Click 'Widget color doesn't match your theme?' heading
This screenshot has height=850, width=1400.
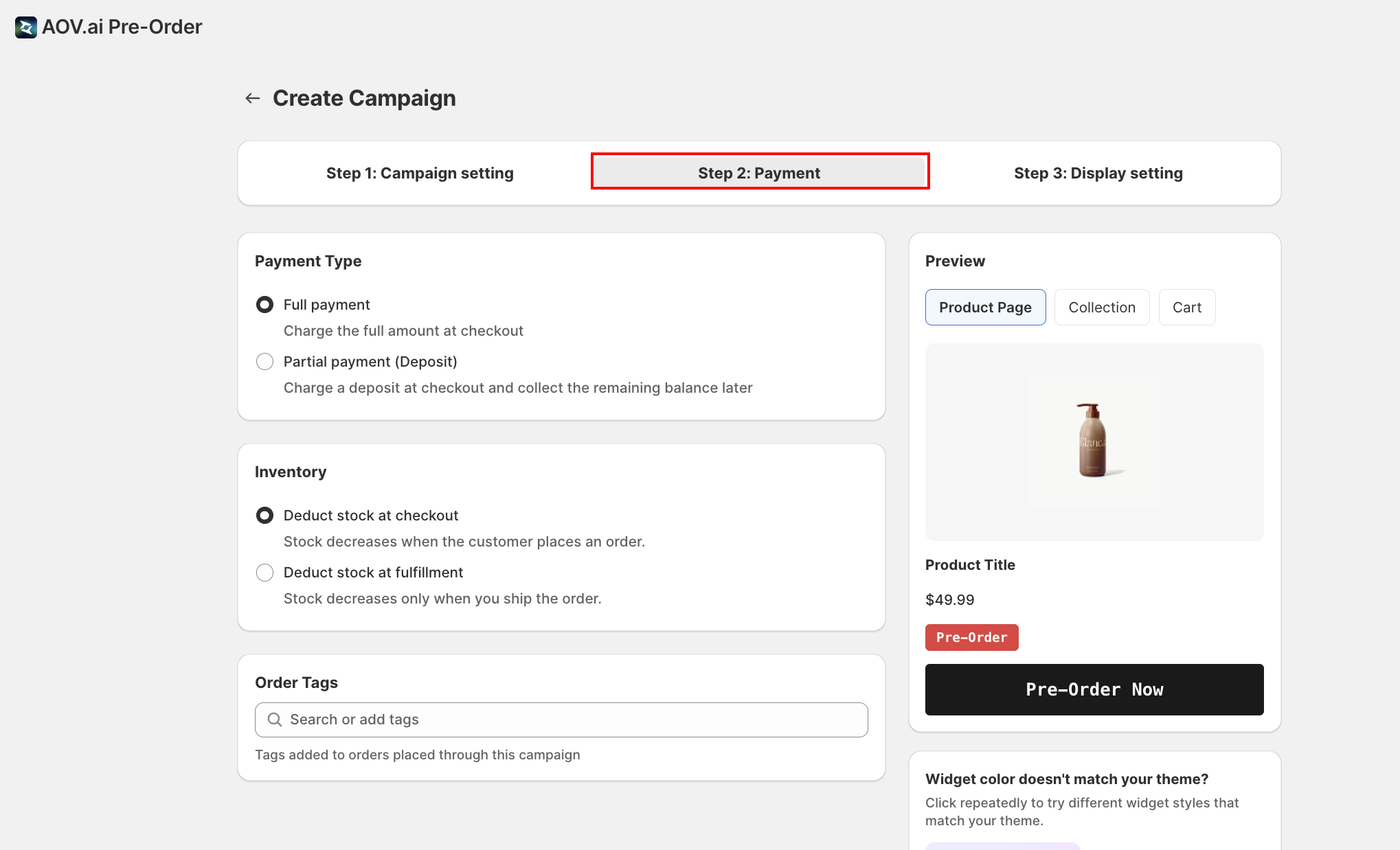[x=1067, y=779]
